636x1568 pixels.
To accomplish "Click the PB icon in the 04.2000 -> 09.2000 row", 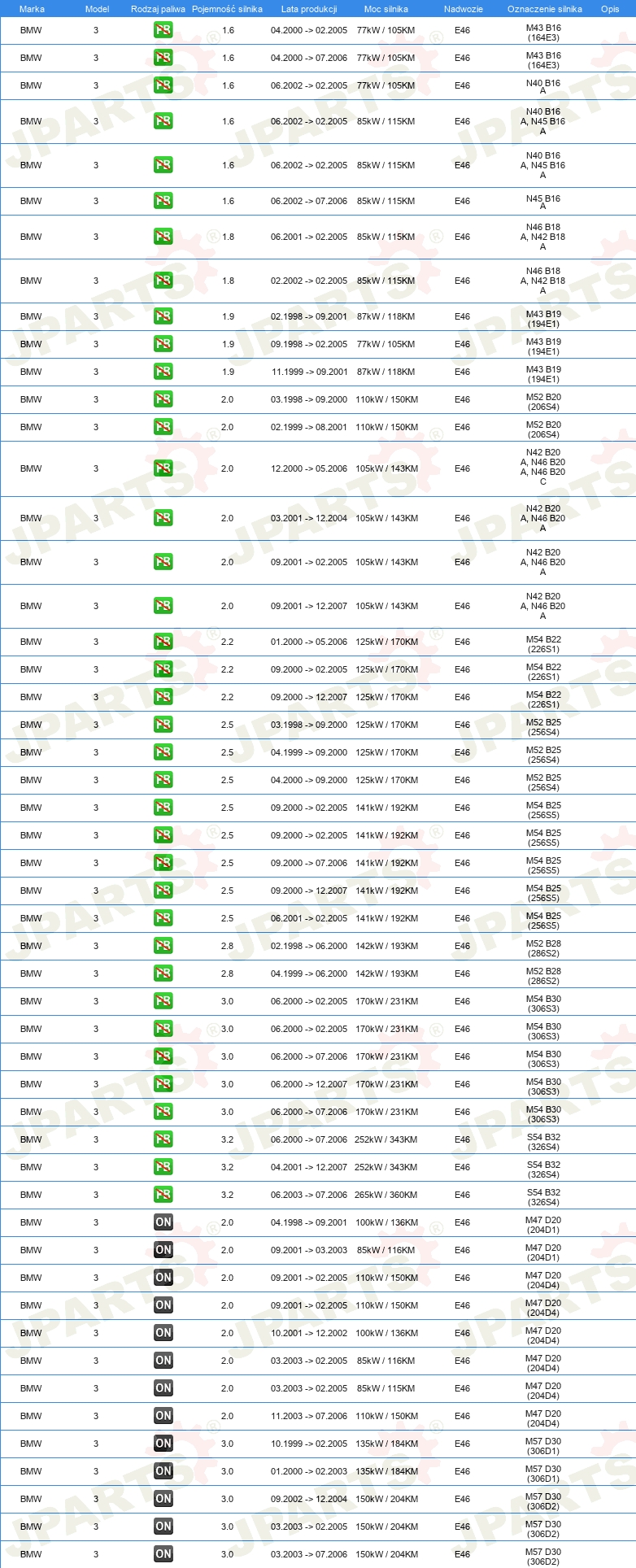I will (163, 781).
